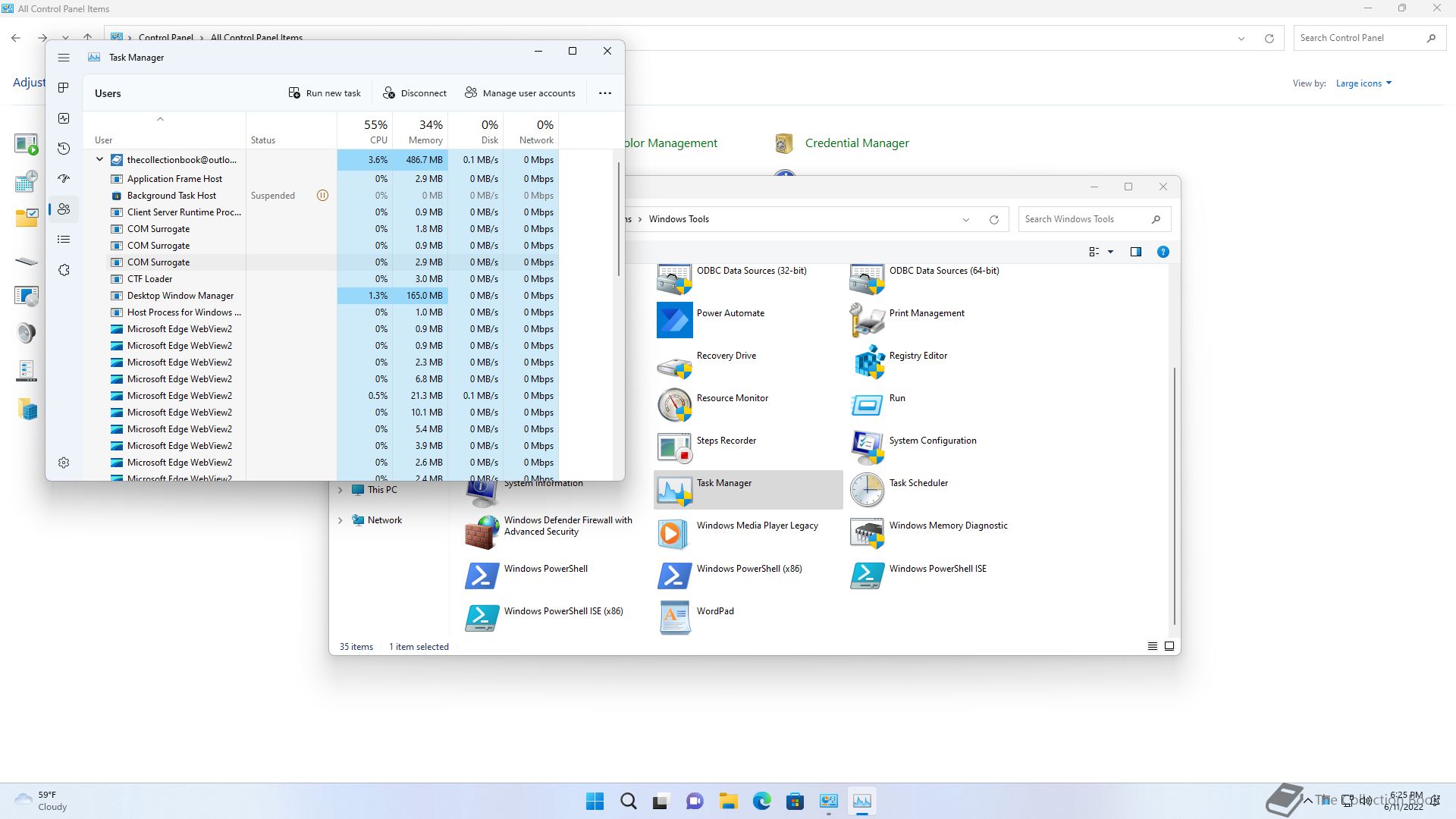1456x819 pixels.
Task: Sort by Memory column header
Action: click(x=420, y=131)
